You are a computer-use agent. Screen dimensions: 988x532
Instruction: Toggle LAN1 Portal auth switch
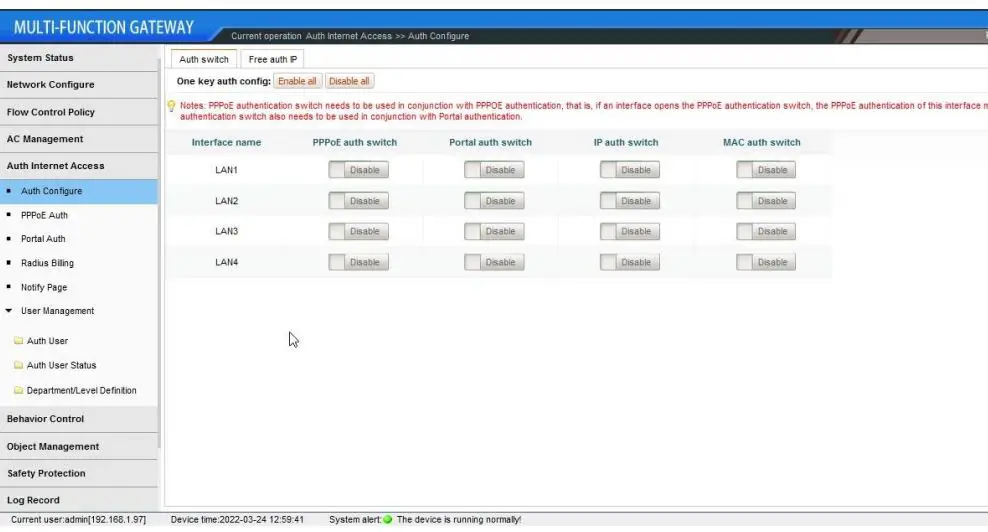[x=494, y=170]
